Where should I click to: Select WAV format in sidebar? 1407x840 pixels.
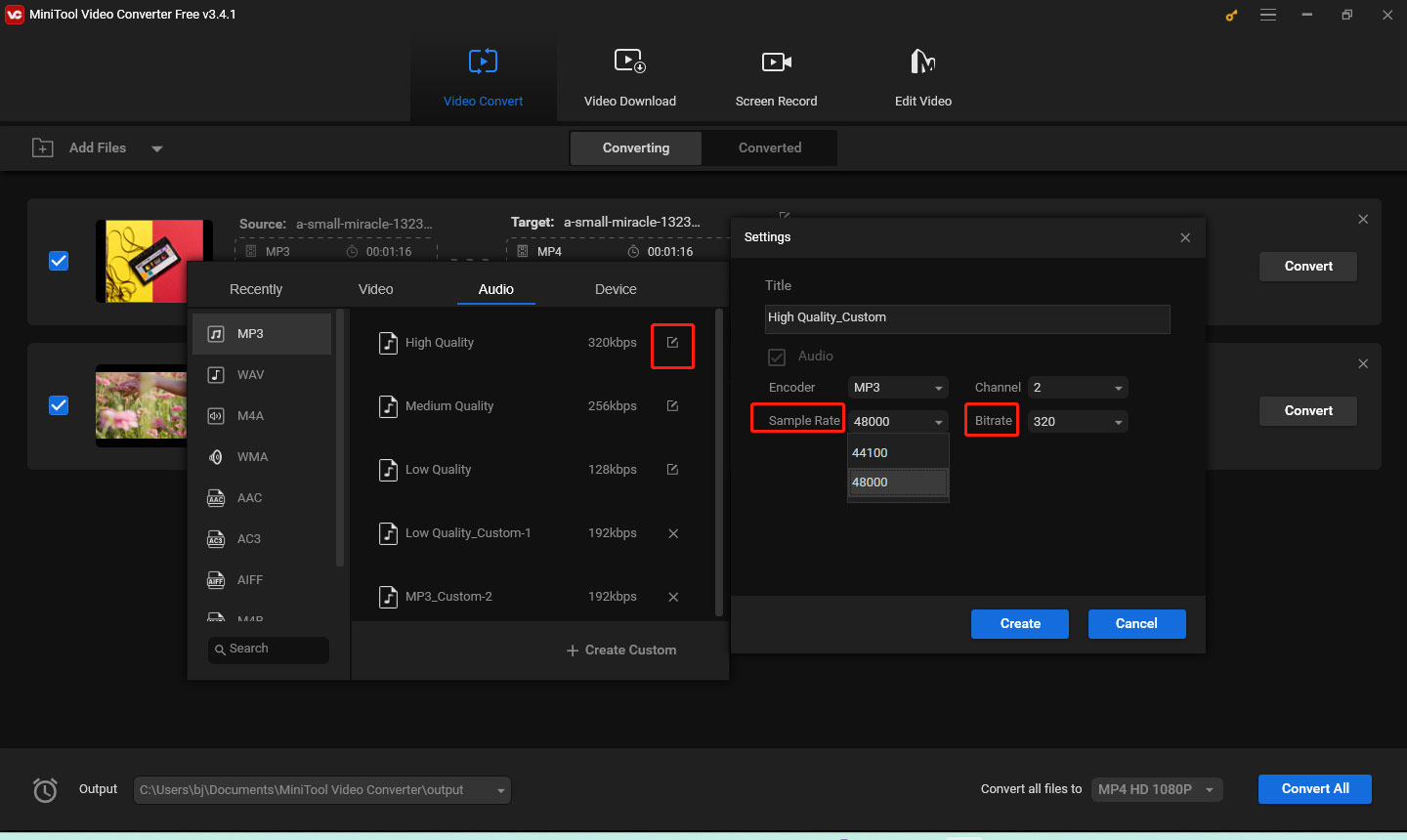point(262,375)
